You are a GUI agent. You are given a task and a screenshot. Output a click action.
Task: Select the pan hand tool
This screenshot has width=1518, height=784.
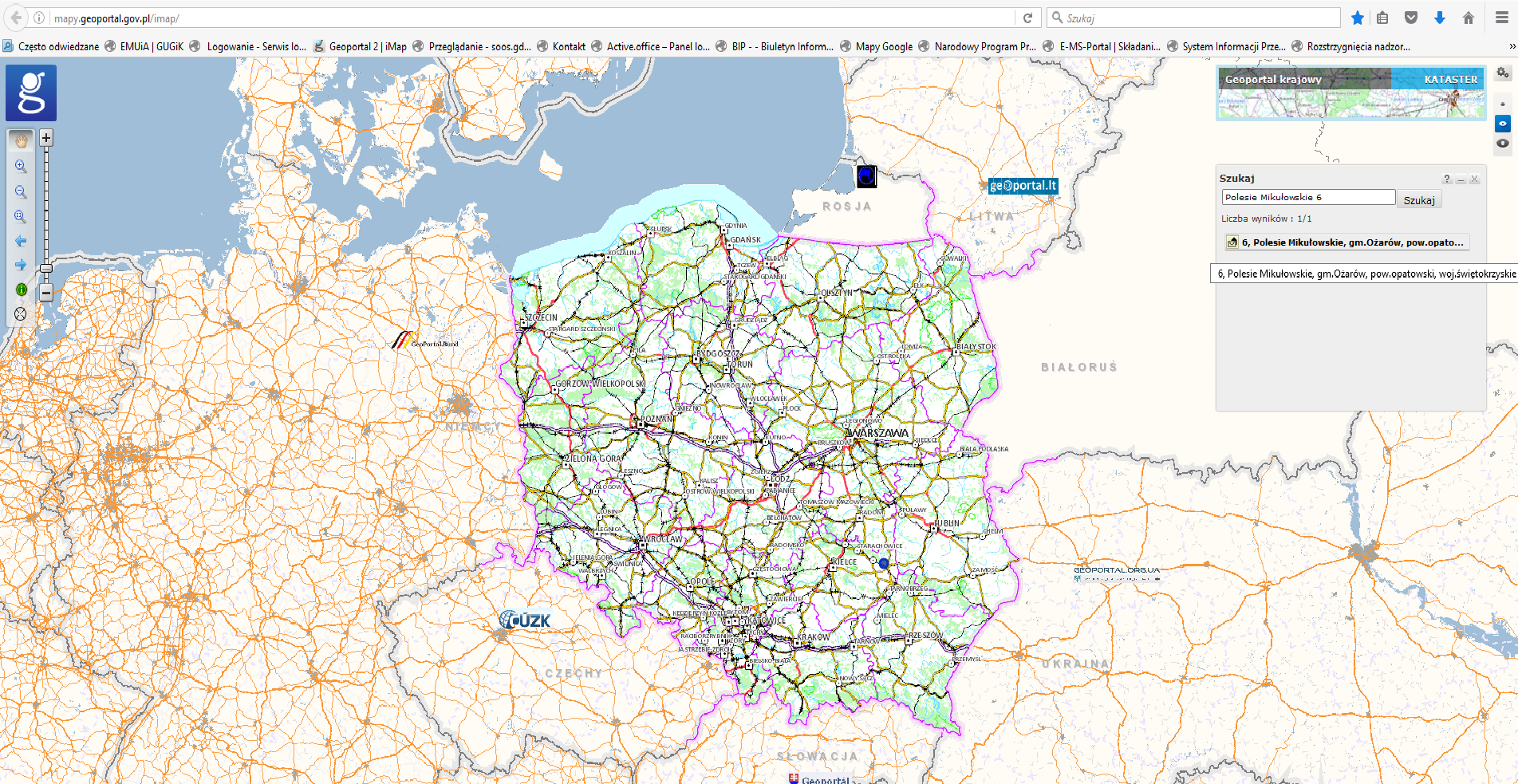point(21,140)
